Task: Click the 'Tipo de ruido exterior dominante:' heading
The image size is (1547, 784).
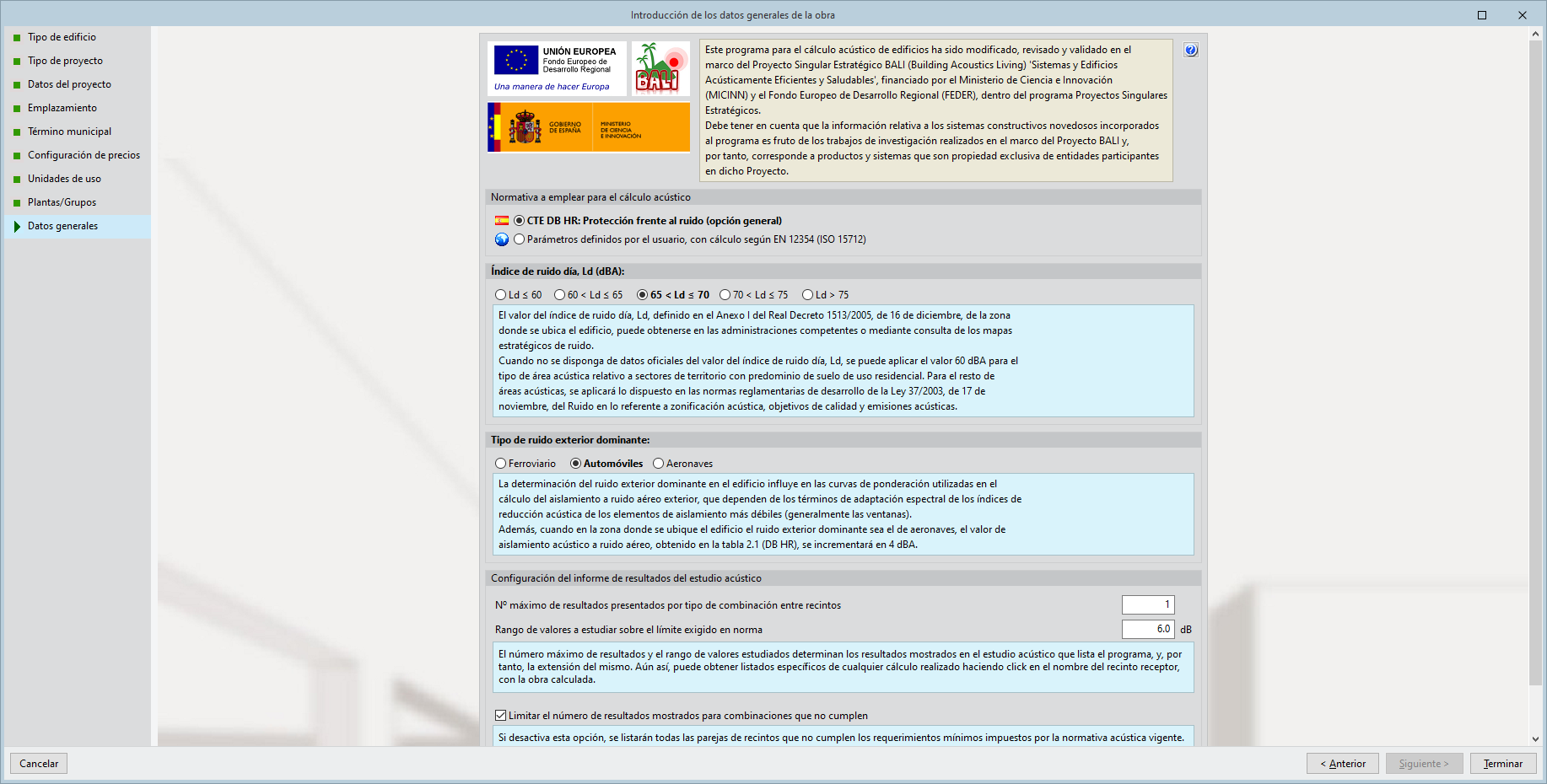Action: point(570,440)
